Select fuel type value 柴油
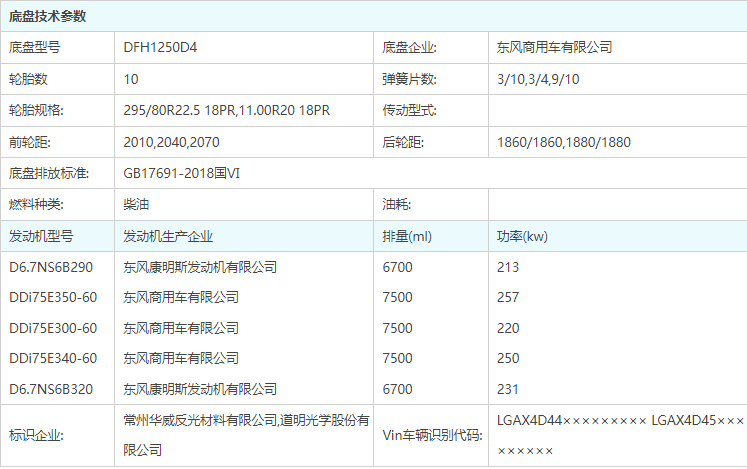The image size is (747, 469). tap(136, 204)
